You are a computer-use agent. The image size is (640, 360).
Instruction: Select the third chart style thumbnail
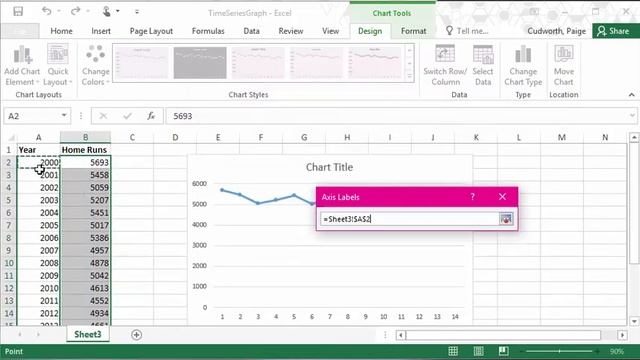coord(258,63)
